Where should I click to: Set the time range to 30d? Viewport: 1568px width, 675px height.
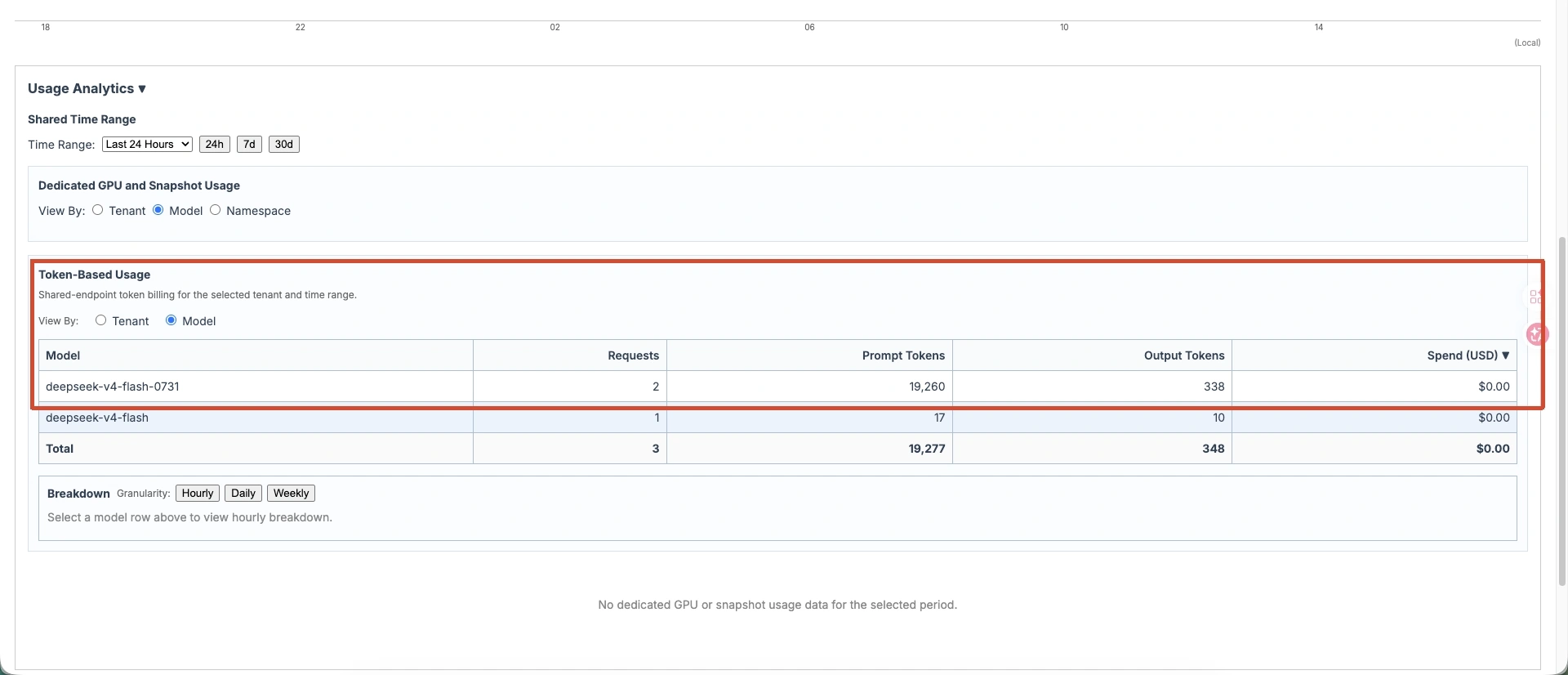pos(283,145)
